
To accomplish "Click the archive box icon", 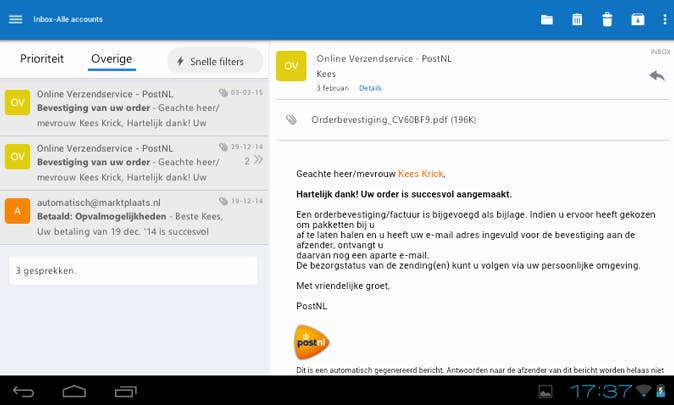I will (x=637, y=19).
